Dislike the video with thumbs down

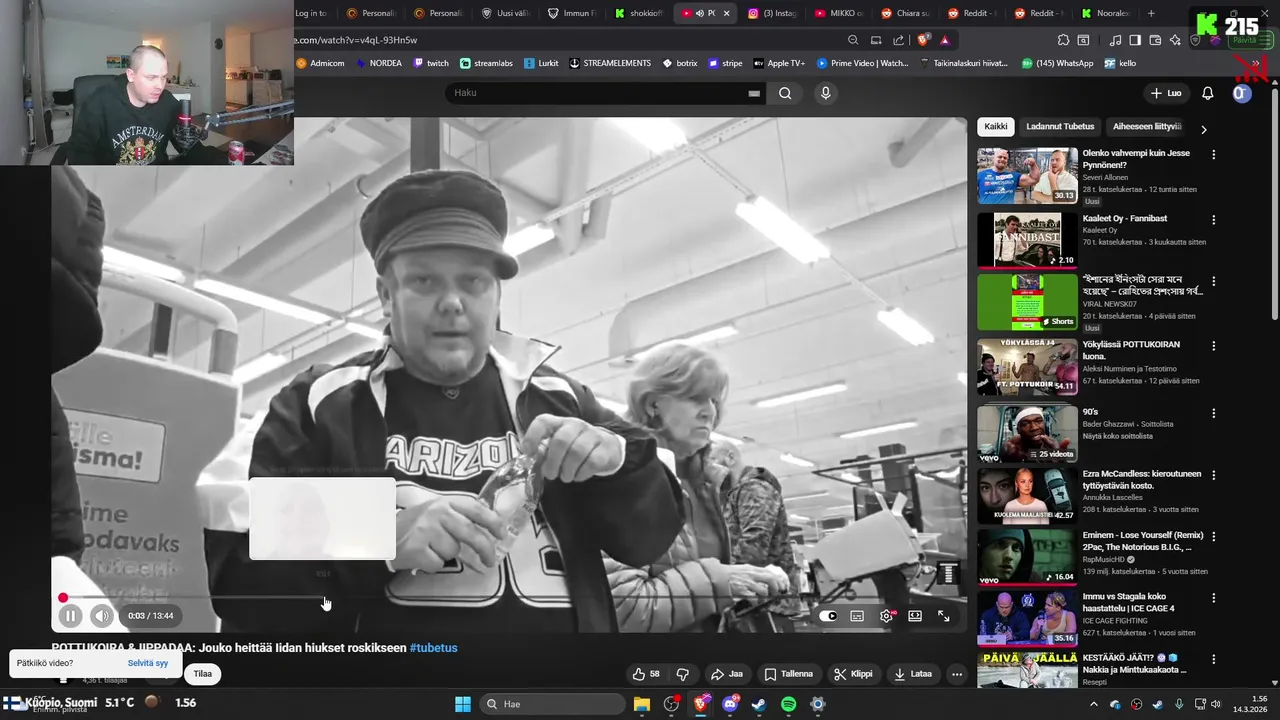683,674
